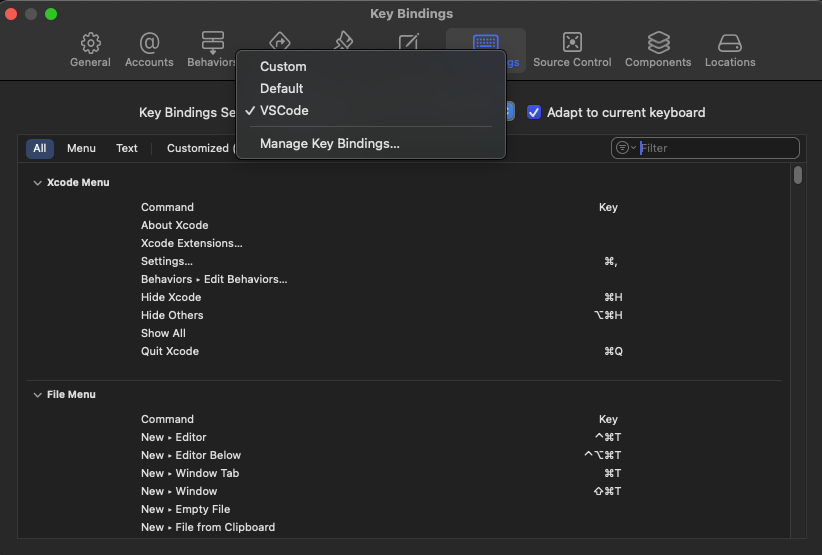Click the ⌘, shortcut for Settings

(611, 261)
